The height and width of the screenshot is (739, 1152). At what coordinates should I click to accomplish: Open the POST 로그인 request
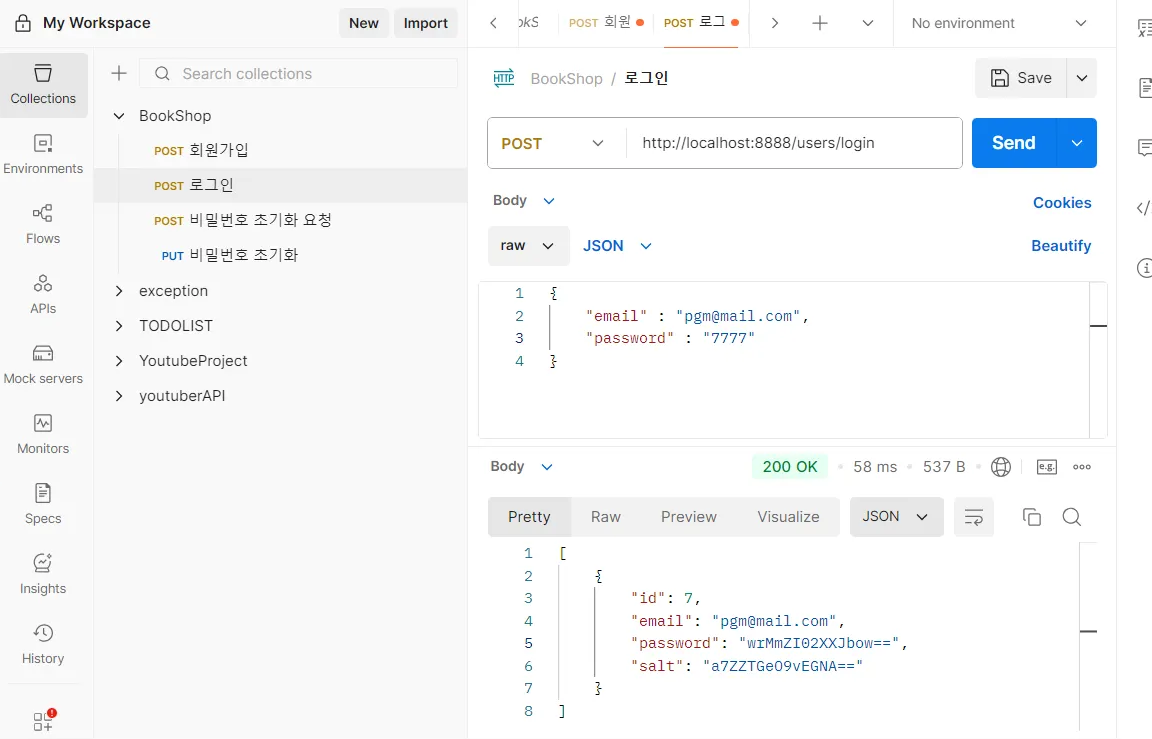tap(281, 185)
